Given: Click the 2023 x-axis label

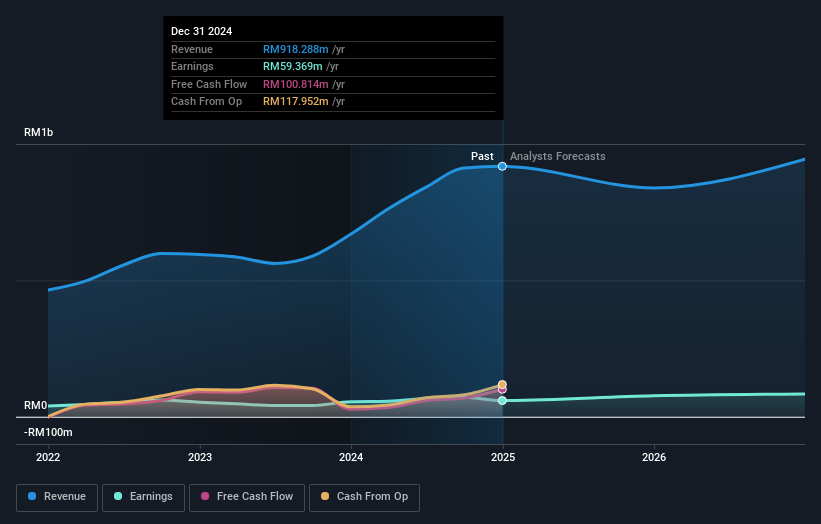Looking at the screenshot, I should coord(200,458).
